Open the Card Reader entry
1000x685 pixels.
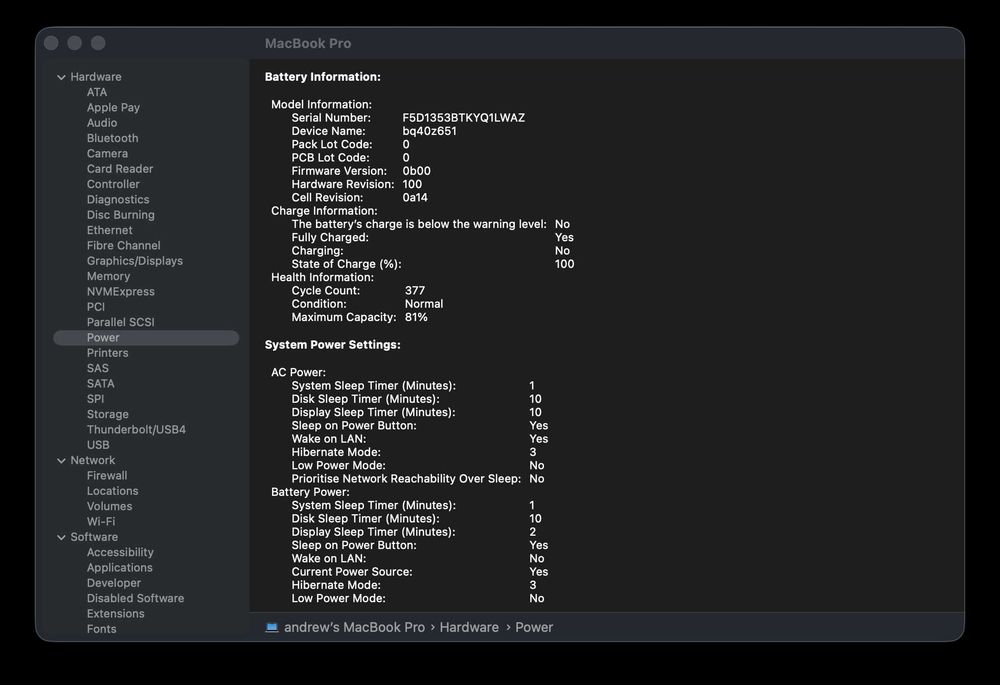click(x=120, y=168)
